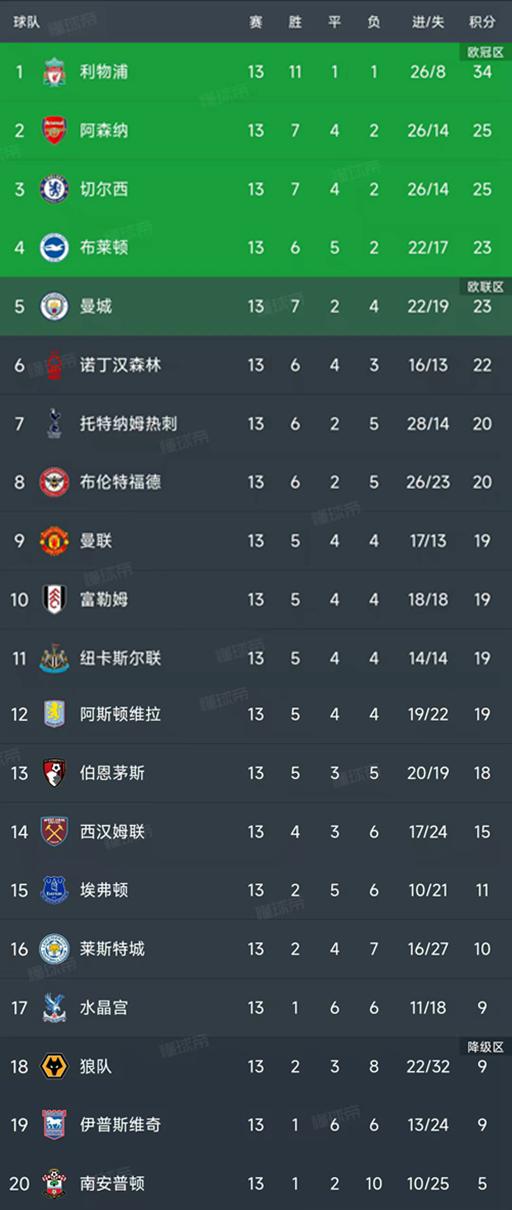Click the Newcastle United badge

(54, 657)
